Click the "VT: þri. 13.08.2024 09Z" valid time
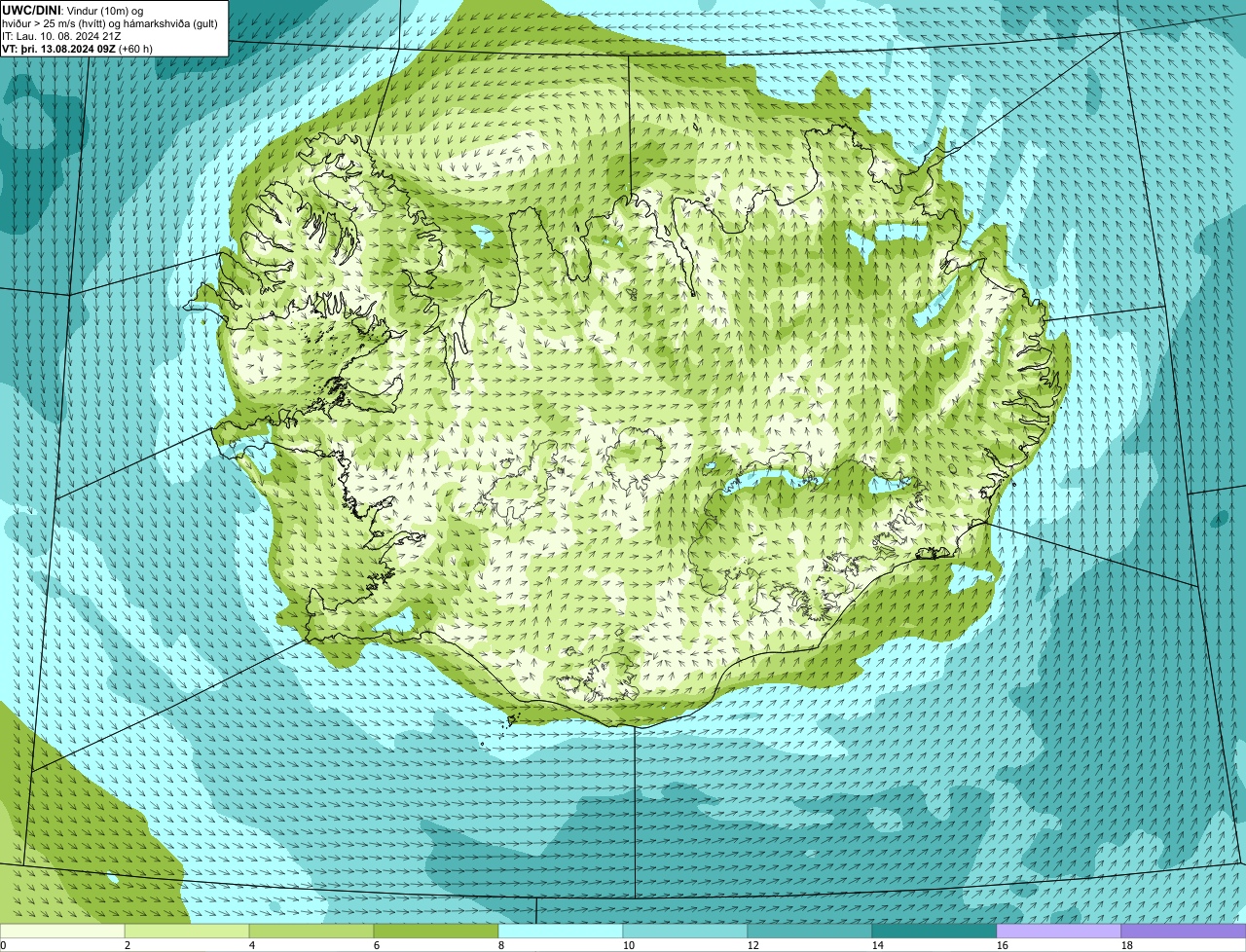This screenshot has height=952, width=1246. [58, 48]
